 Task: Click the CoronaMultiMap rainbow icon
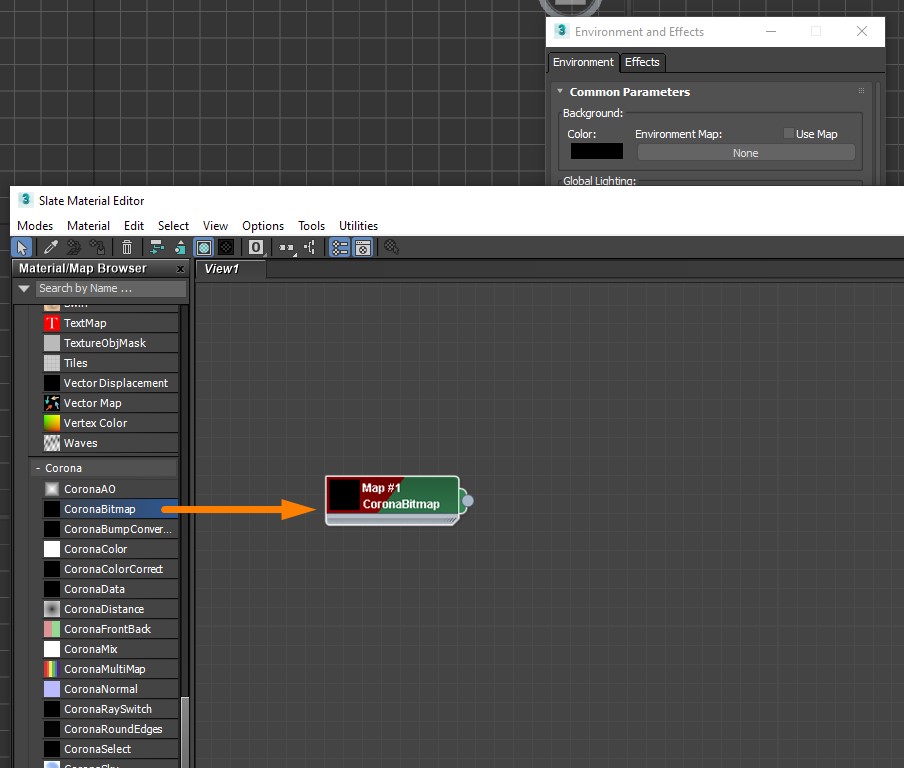(52, 669)
